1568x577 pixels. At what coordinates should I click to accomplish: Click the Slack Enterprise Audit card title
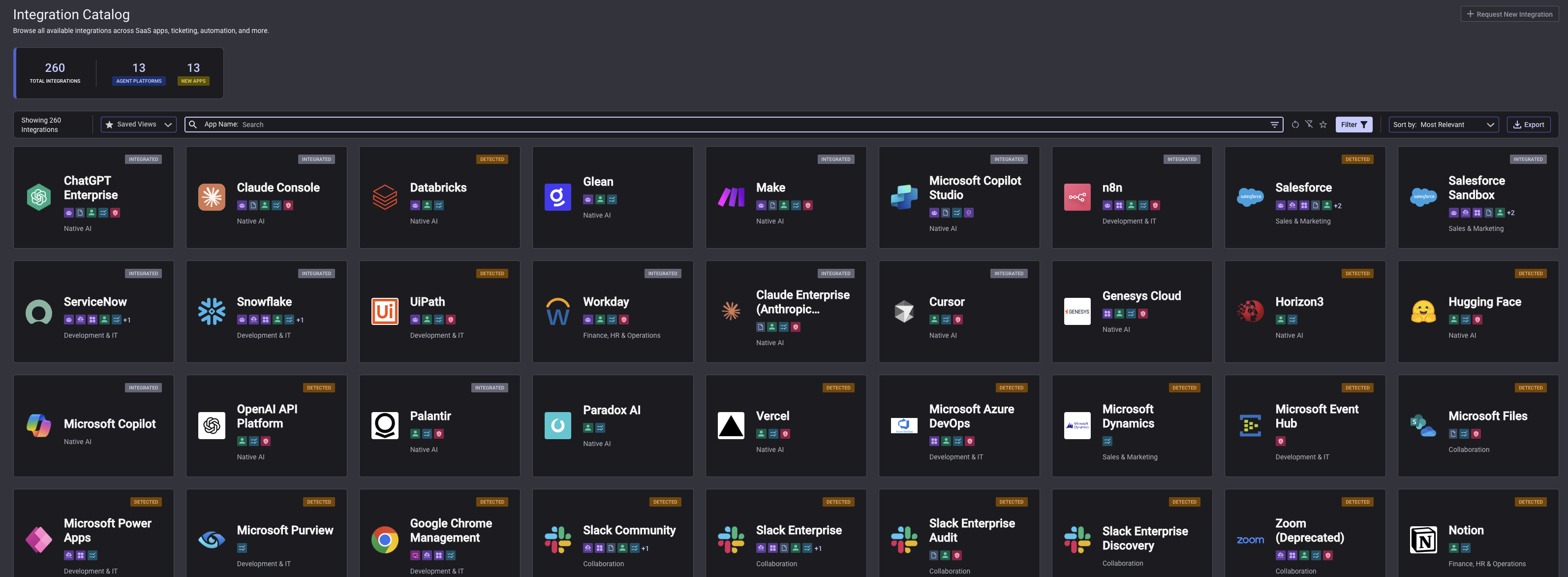972,531
